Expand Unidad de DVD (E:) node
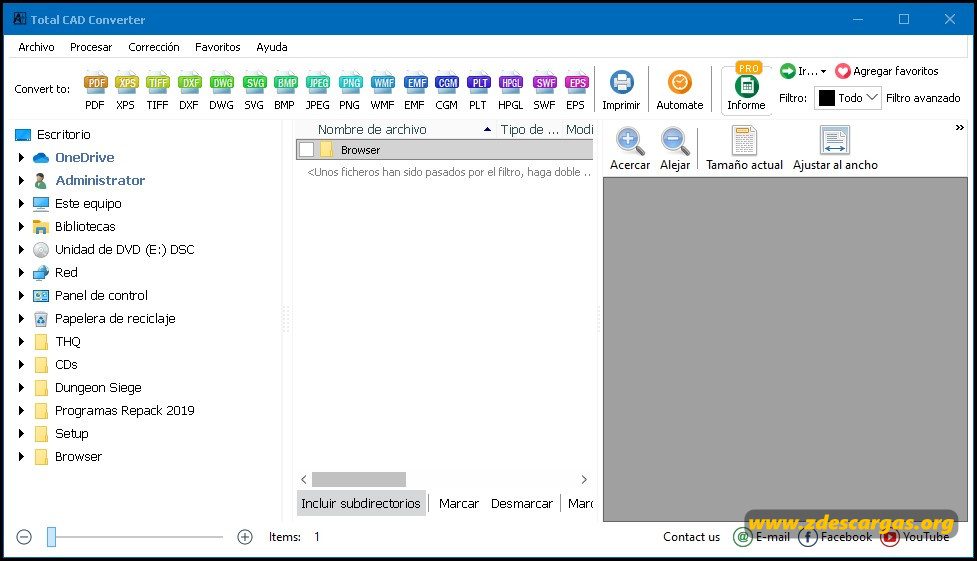 pyautogui.click(x=21, y=250)
